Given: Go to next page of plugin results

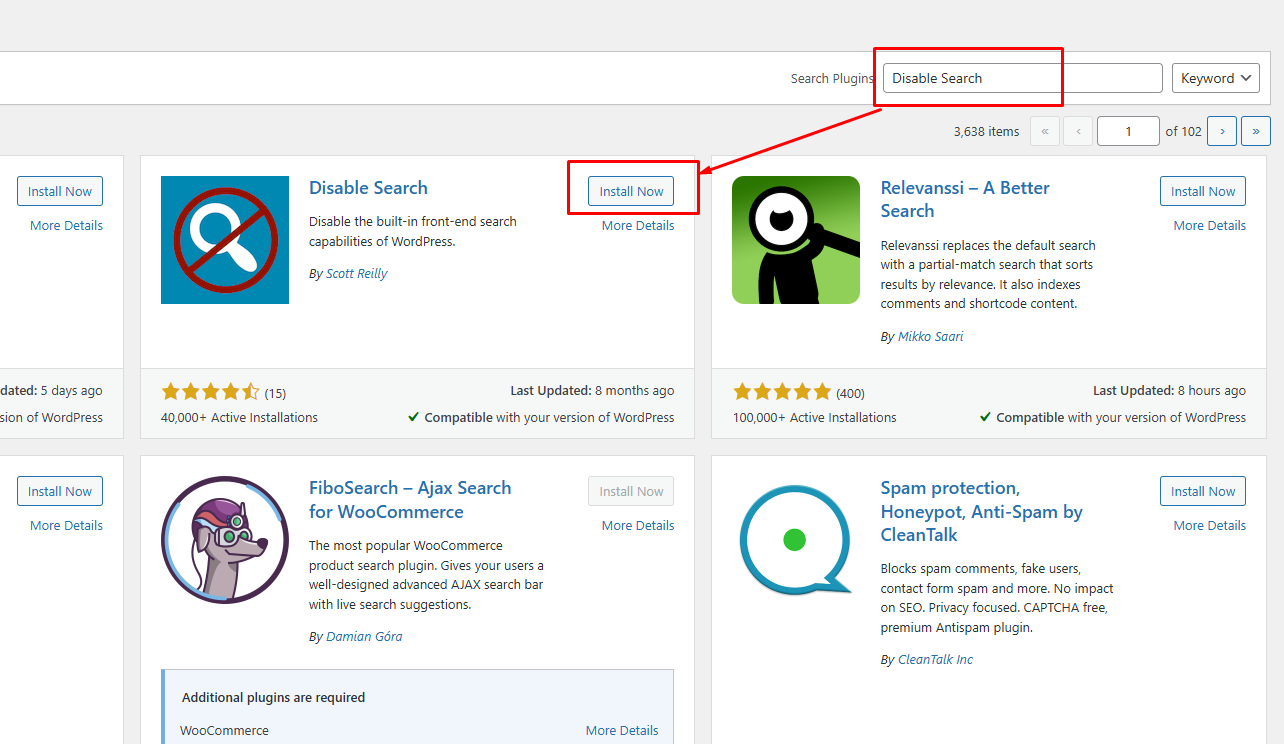Looking at the screenshot, I should coord(1222,131).
